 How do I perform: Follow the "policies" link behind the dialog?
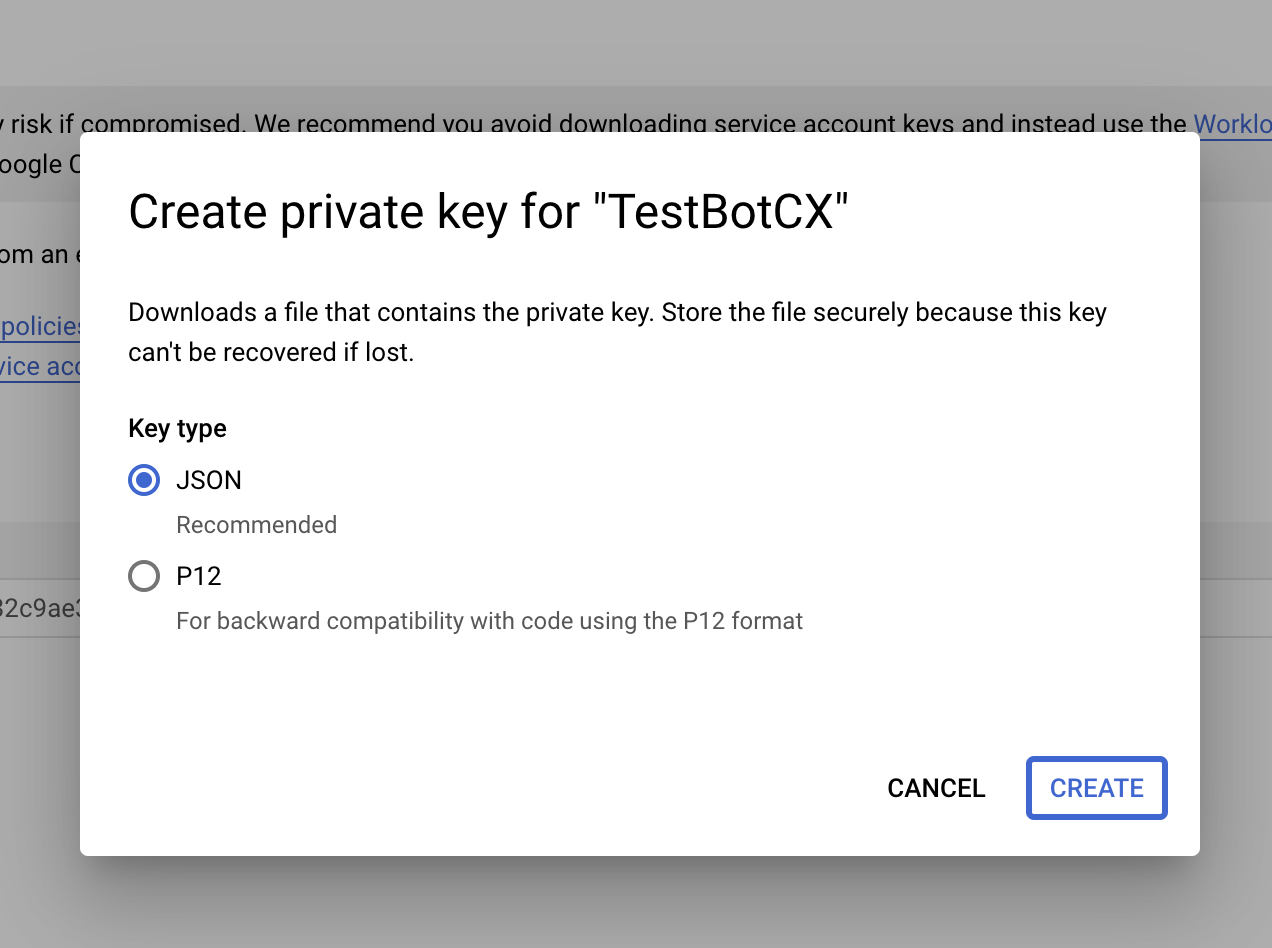pos(40,326)
